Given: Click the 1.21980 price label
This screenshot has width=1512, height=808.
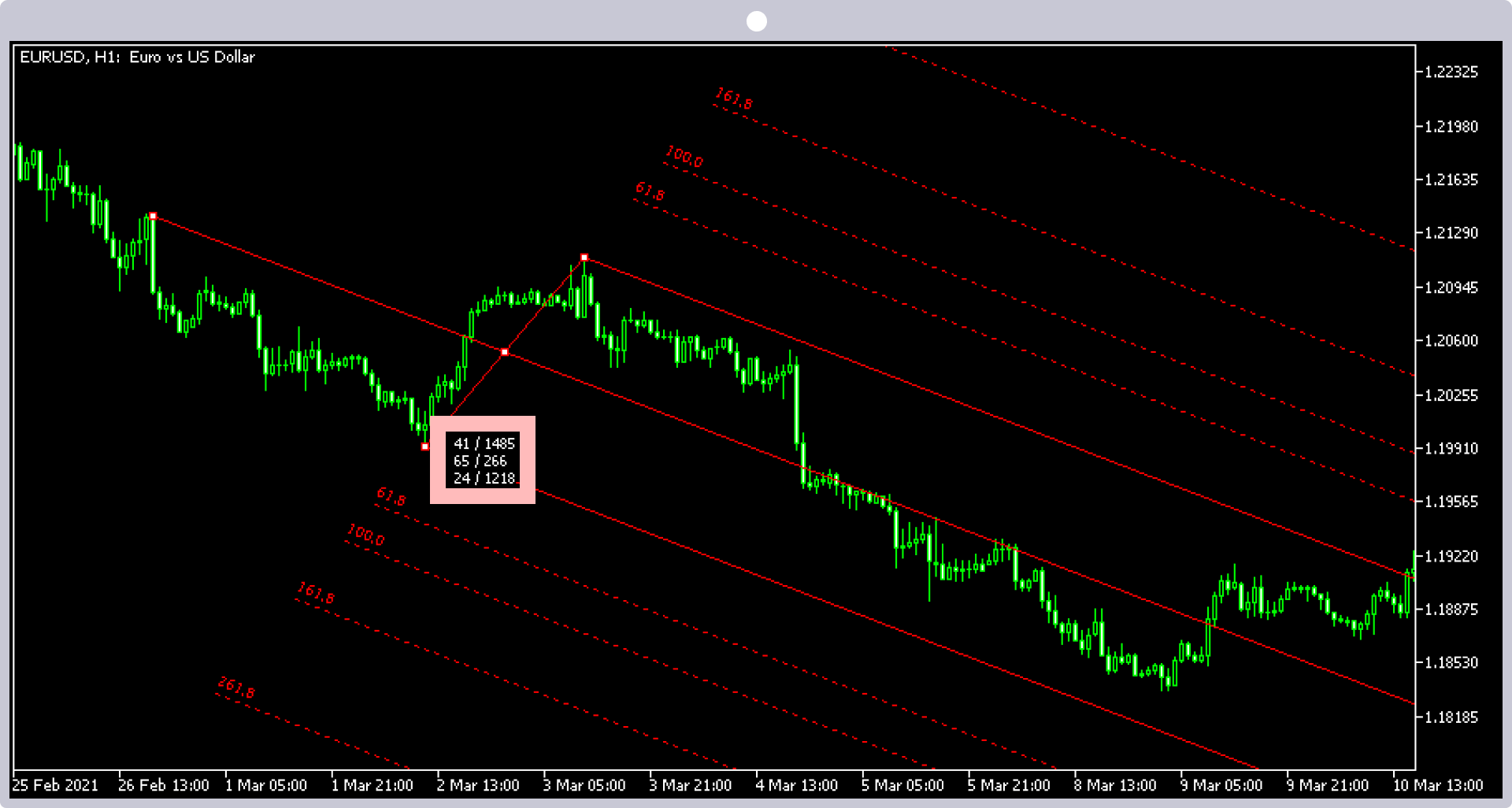Looking at the screenshot, I should click(1451, 126).
